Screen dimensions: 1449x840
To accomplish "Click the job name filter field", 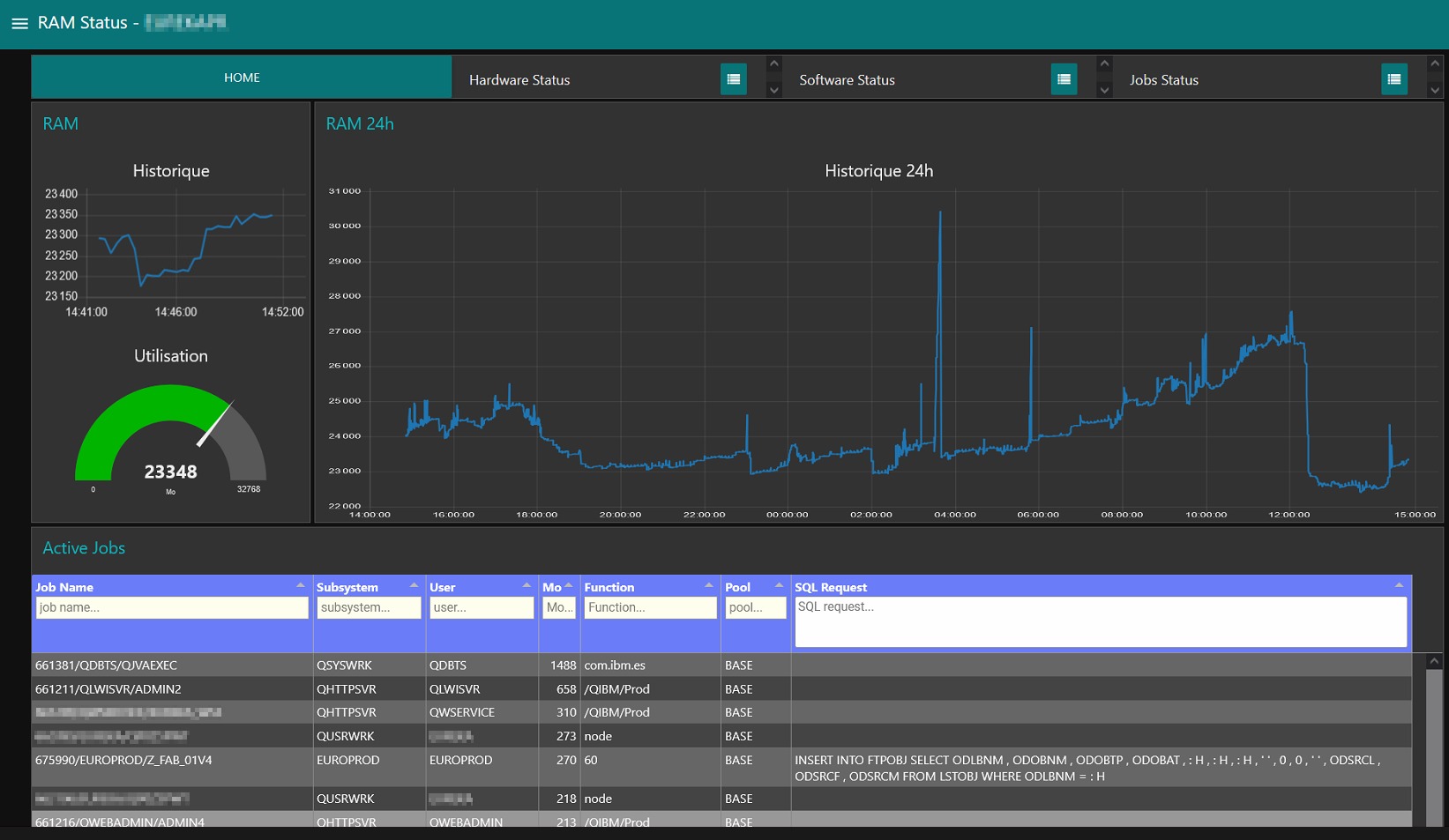I will coord(172,607).
